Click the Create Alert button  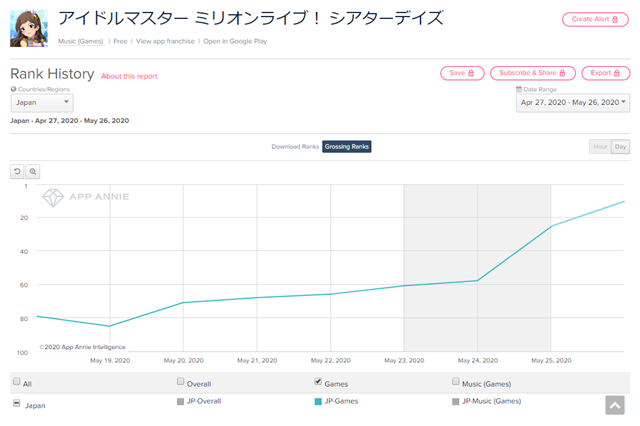(x=595, y=19)
